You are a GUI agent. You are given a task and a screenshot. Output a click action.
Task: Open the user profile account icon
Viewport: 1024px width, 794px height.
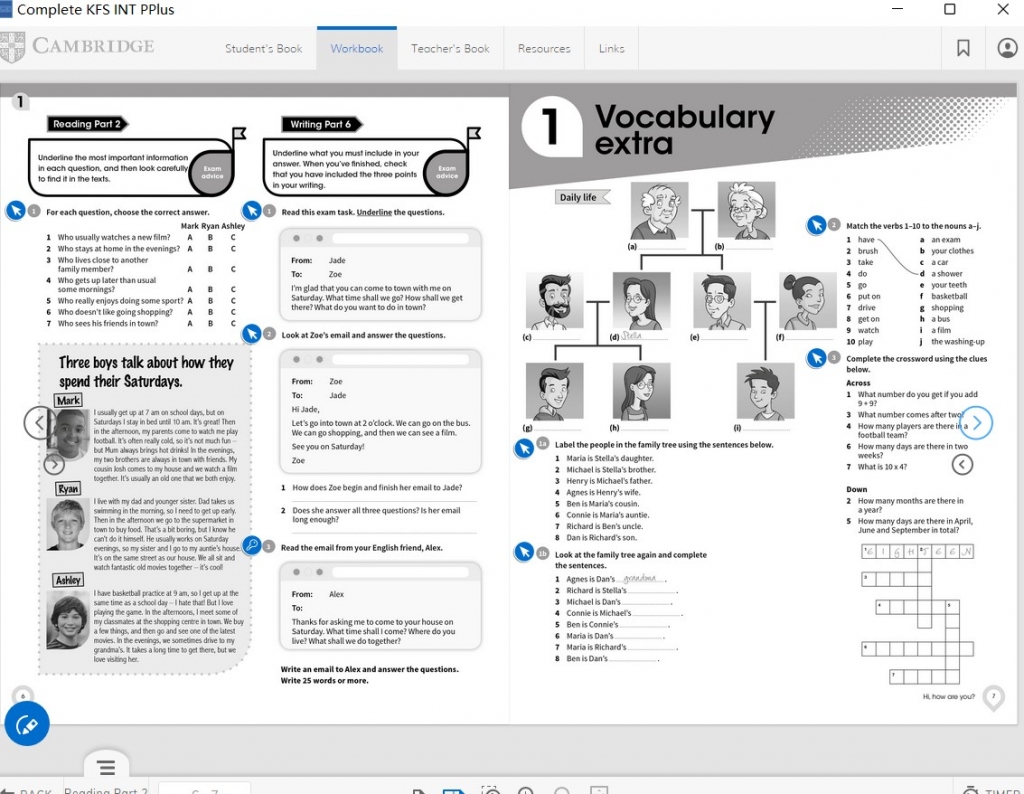[1007, 48]
